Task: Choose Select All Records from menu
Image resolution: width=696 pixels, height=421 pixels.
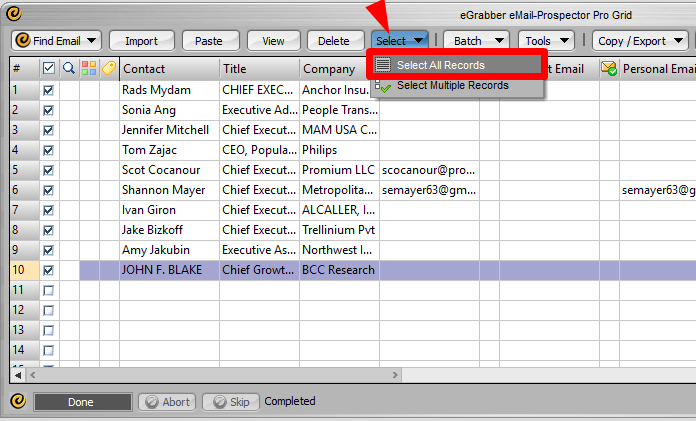Action: pyautogui.click(x=440, y=65)
